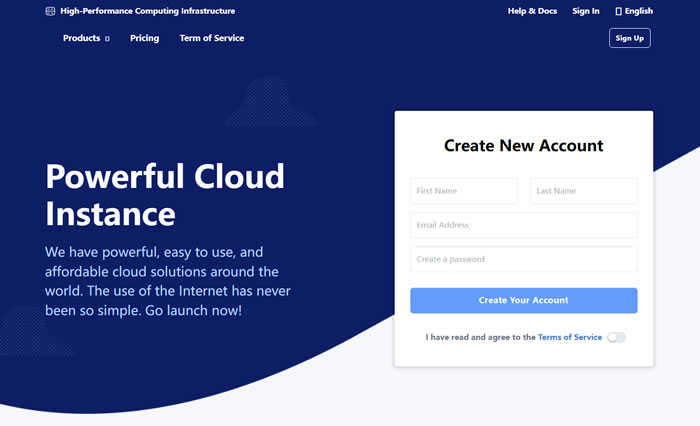Focus the First Name input field
Screen dimensions: 700x426
464,190
